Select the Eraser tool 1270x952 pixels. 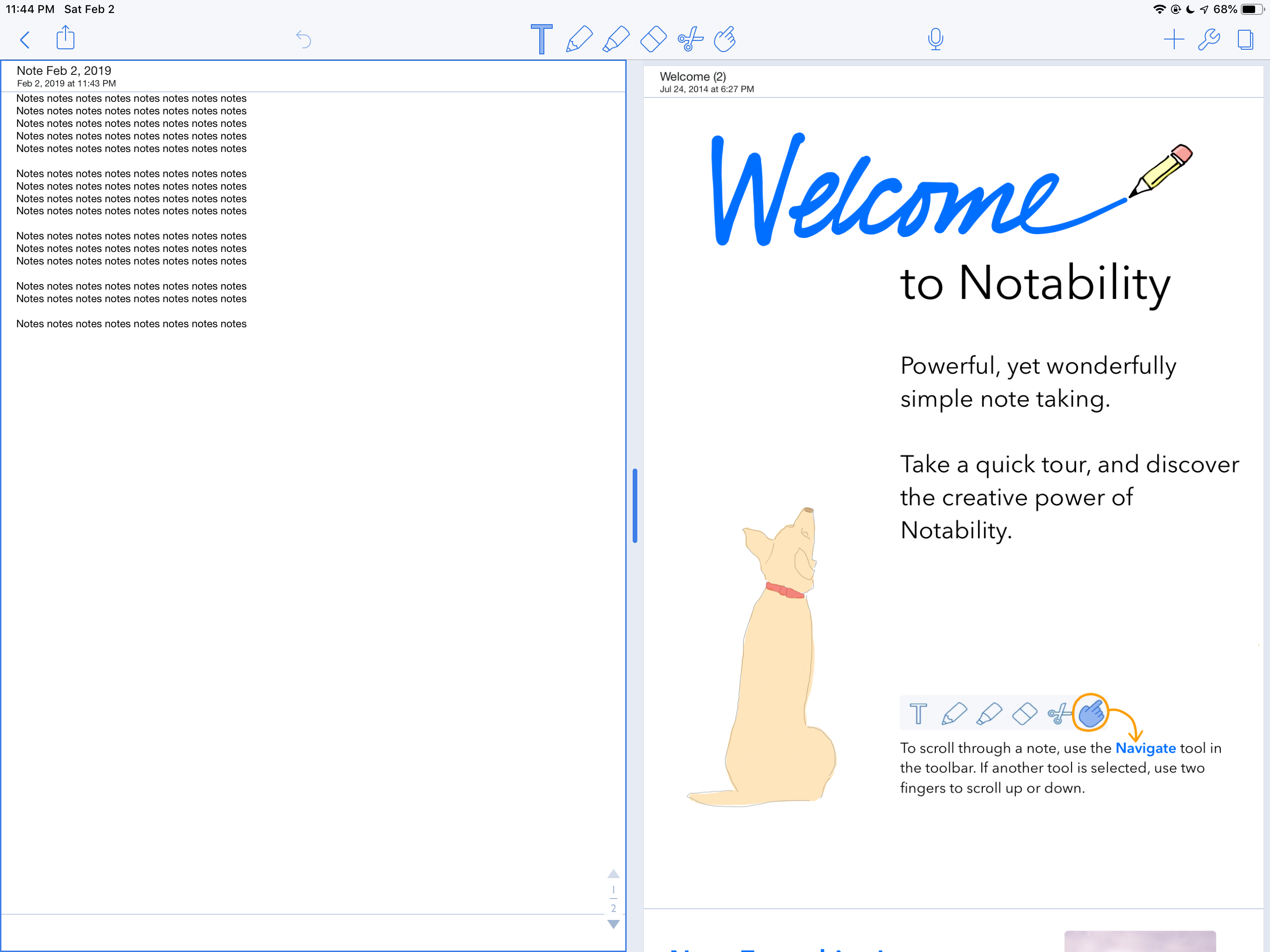coord(654,39)
